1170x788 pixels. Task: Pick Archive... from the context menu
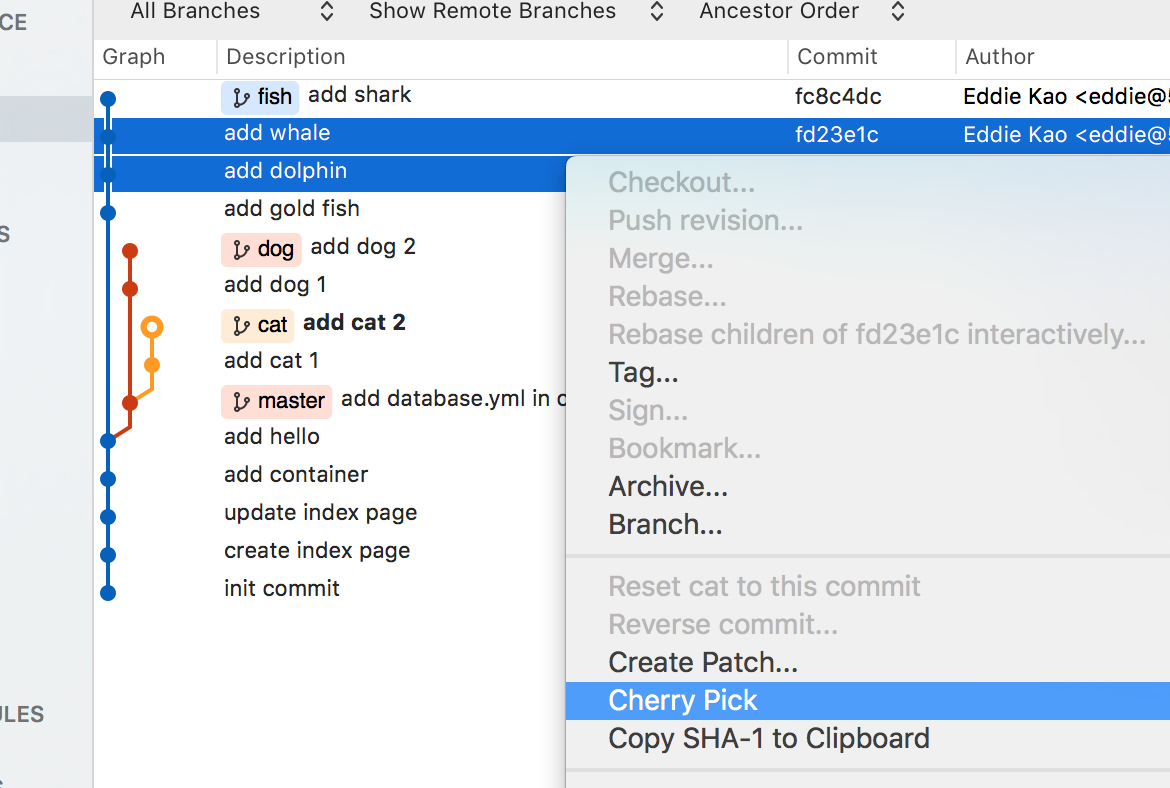[668, 487]
